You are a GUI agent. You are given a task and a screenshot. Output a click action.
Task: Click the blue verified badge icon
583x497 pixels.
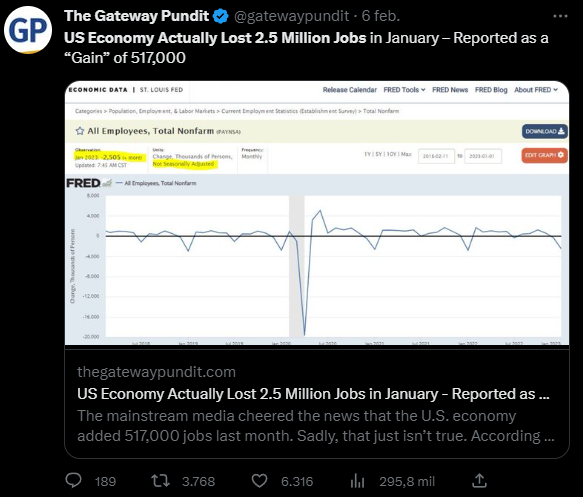pyautogui.click(x=221, y=16)
